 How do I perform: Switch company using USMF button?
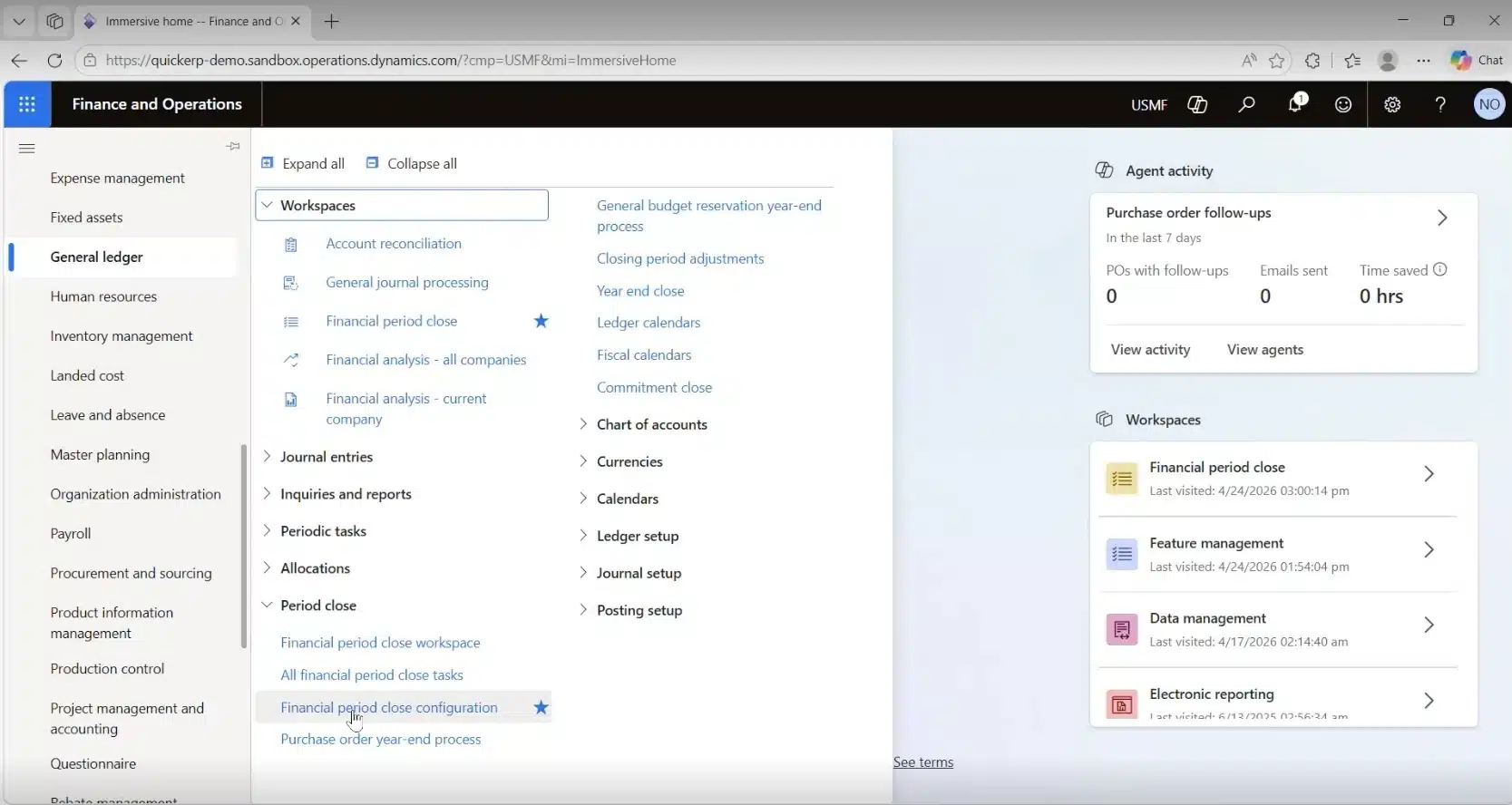pos(1149,105)
